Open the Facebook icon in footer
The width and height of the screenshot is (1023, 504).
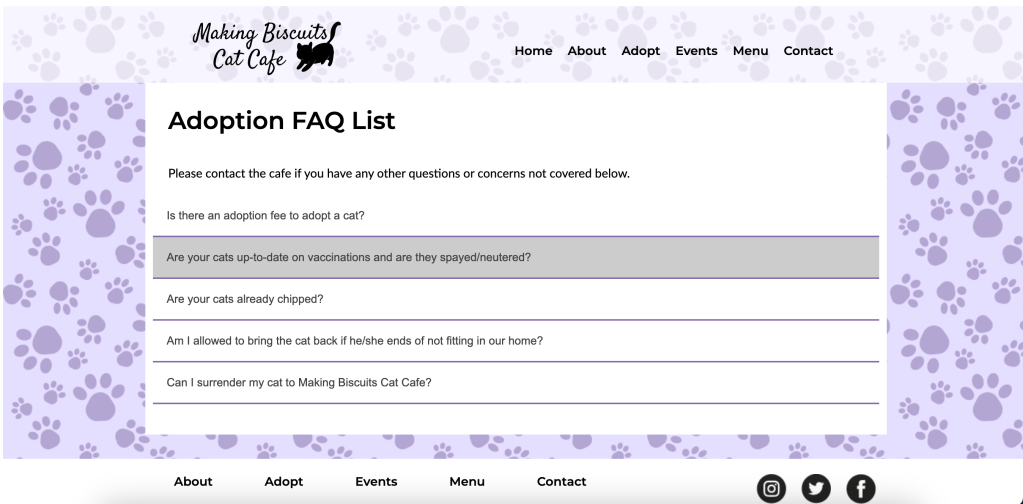859,489
